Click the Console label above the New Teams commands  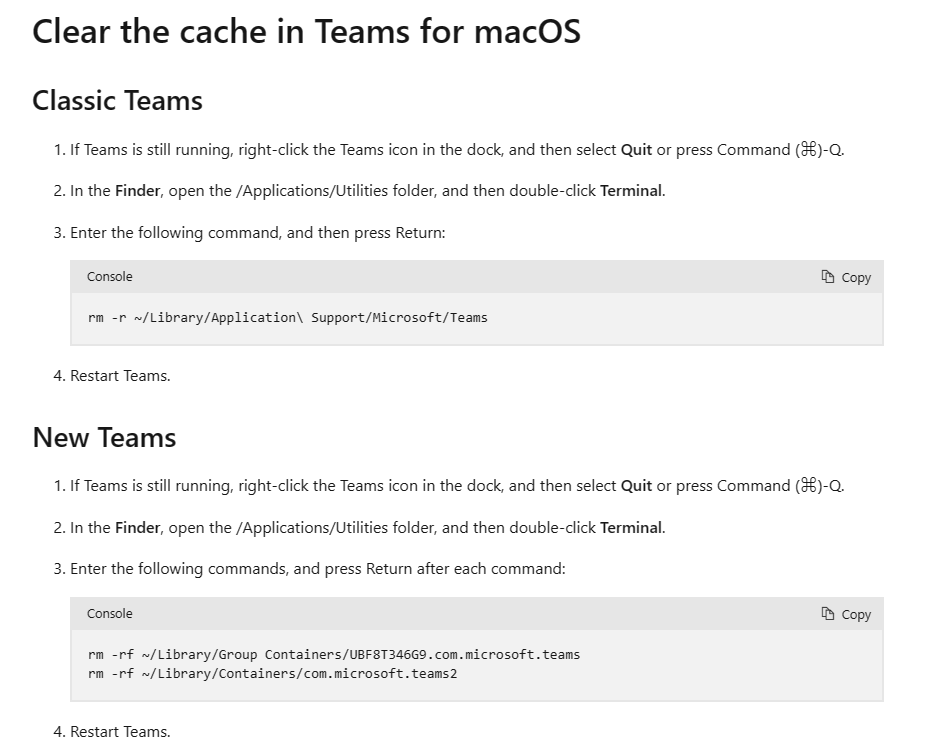coord(109,614)
